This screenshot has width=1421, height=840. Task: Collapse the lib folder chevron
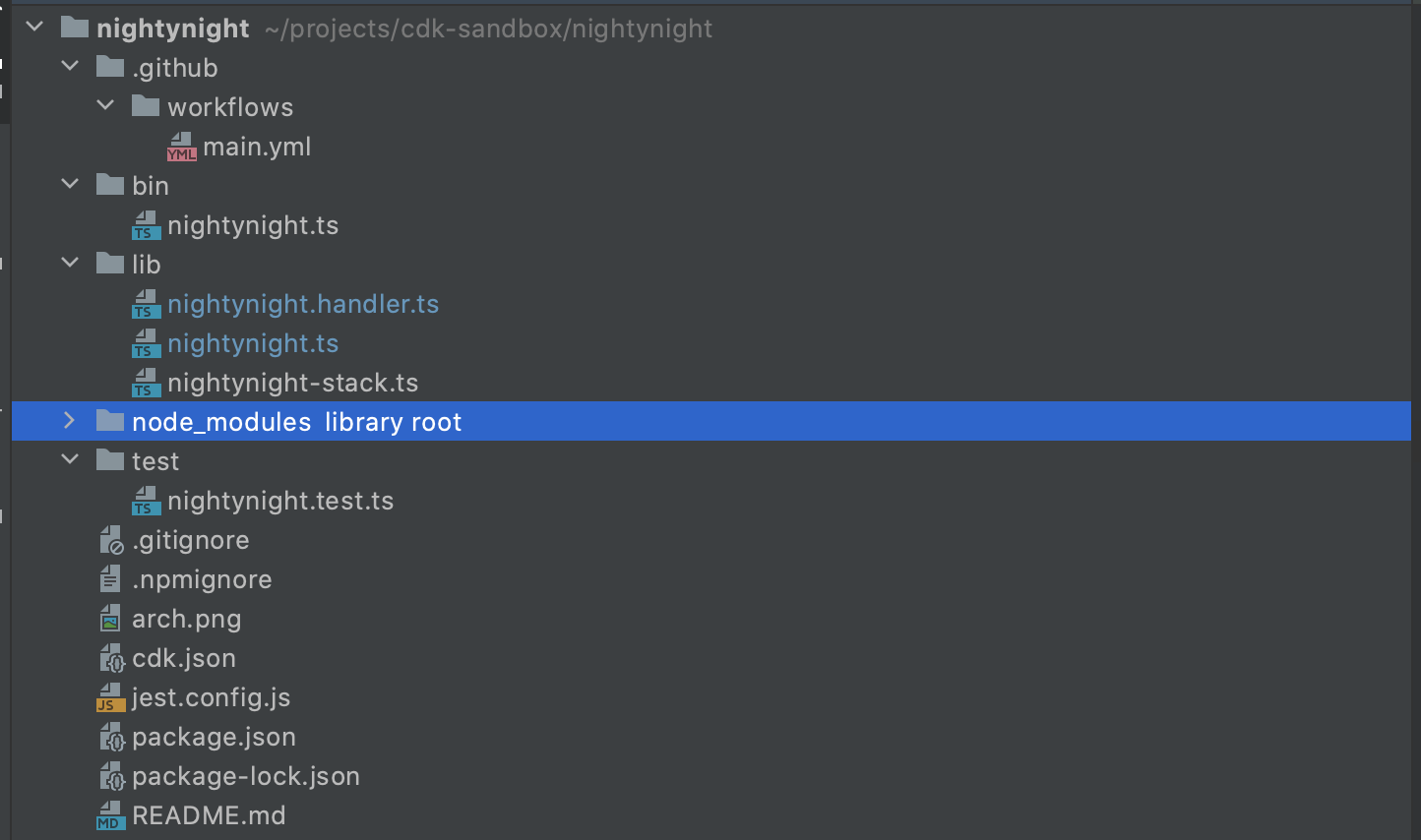tap(70, 263)
